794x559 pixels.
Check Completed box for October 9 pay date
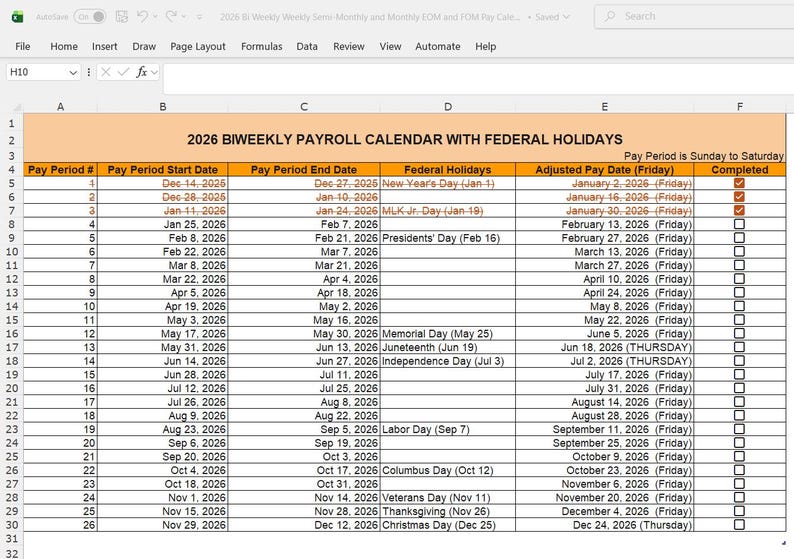pyautogui.click(x=739, y=456)
